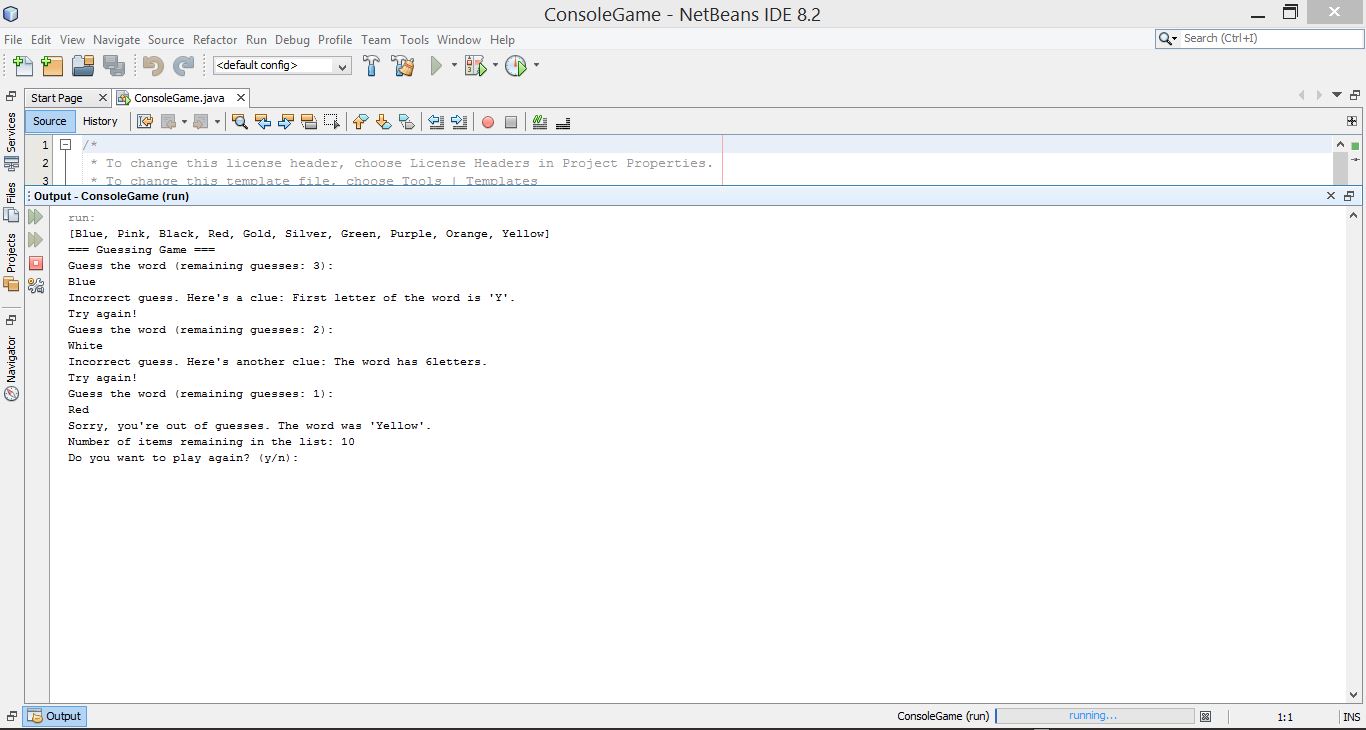This screenshot has width=1366, height=730.
Task: Open the Projects side panel
Action: click(11, 253)
